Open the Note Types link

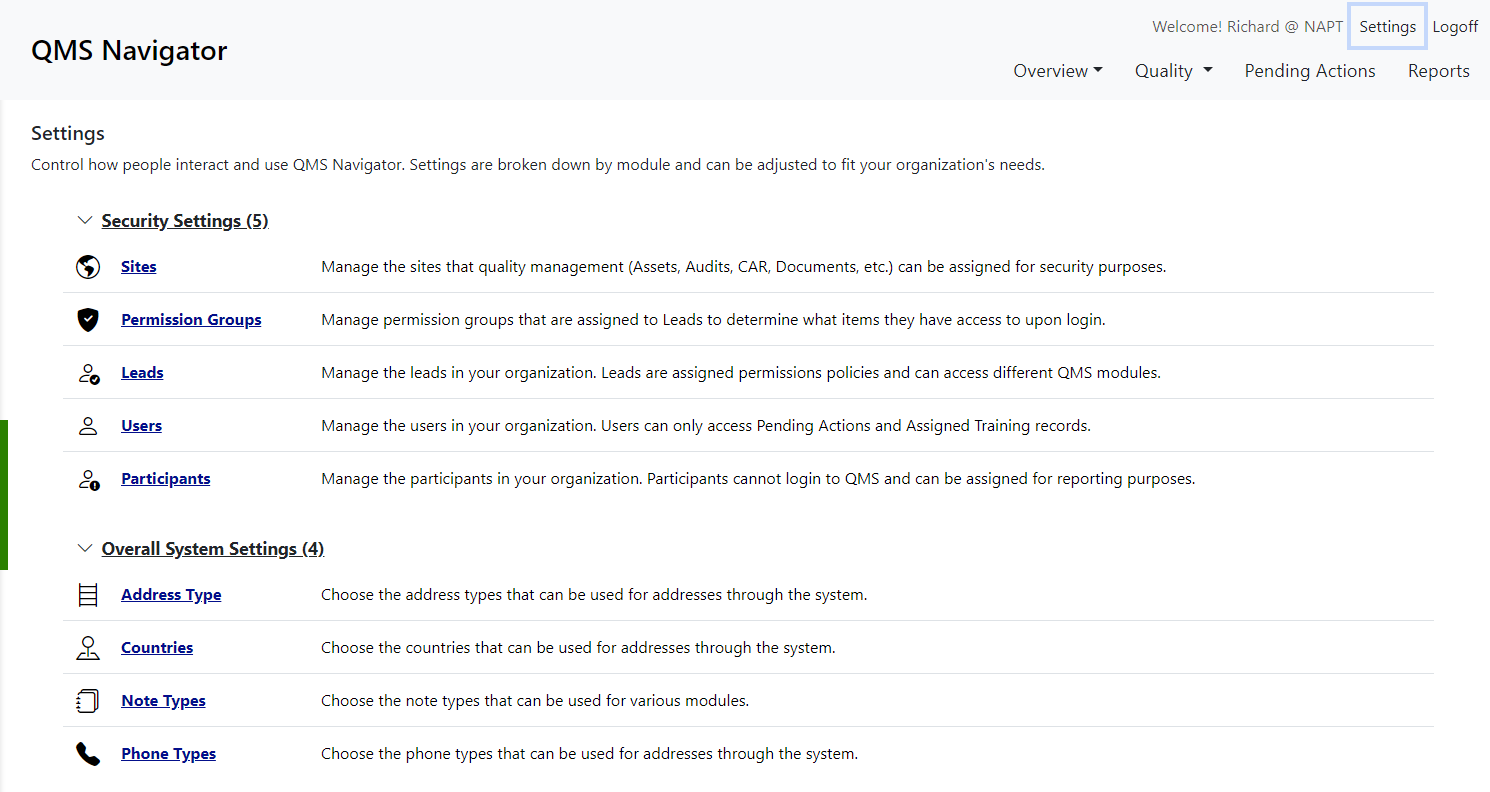(x=163, y=701)
